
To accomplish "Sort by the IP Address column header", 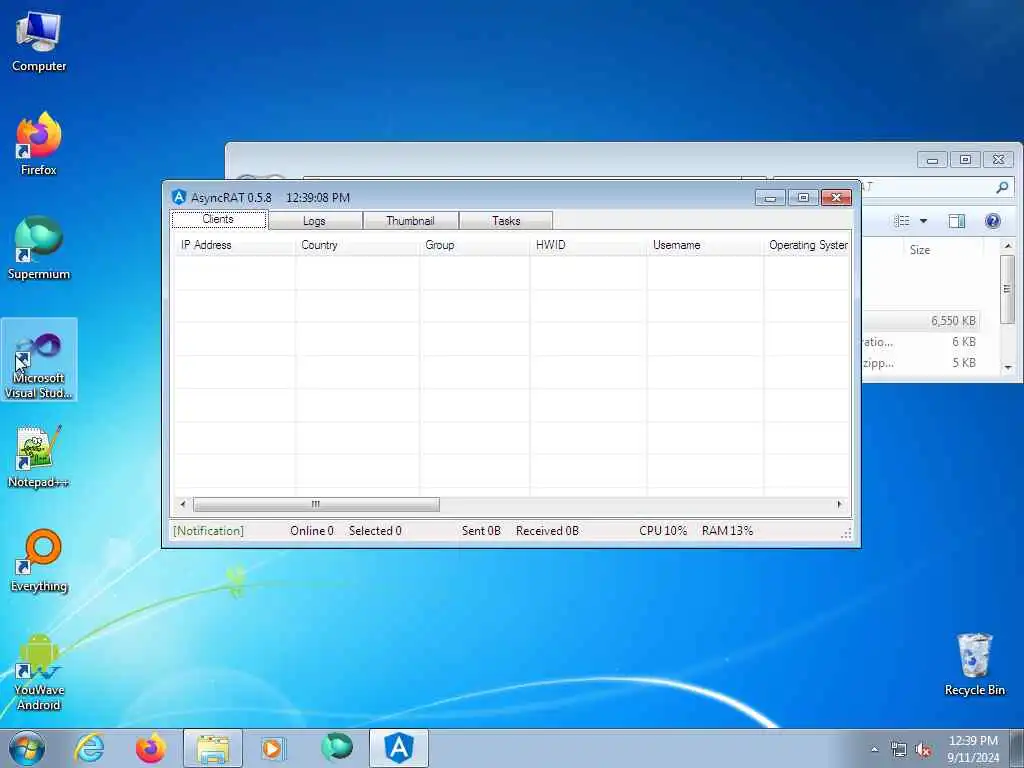I will (234, 245).
